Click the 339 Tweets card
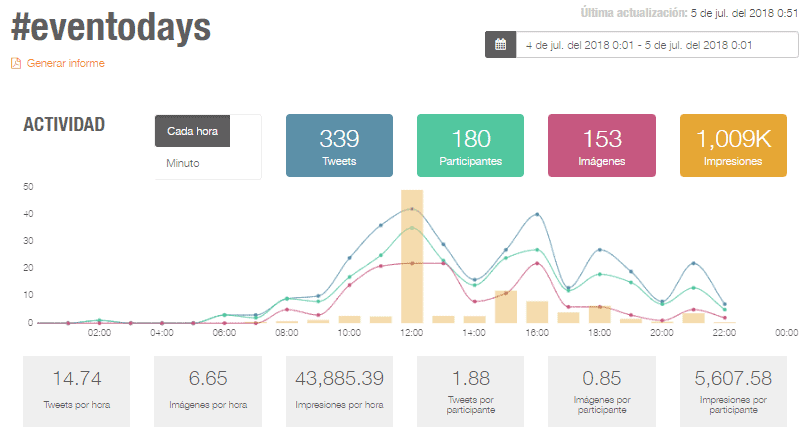This screenshot has width=812, height=435. 339,146
